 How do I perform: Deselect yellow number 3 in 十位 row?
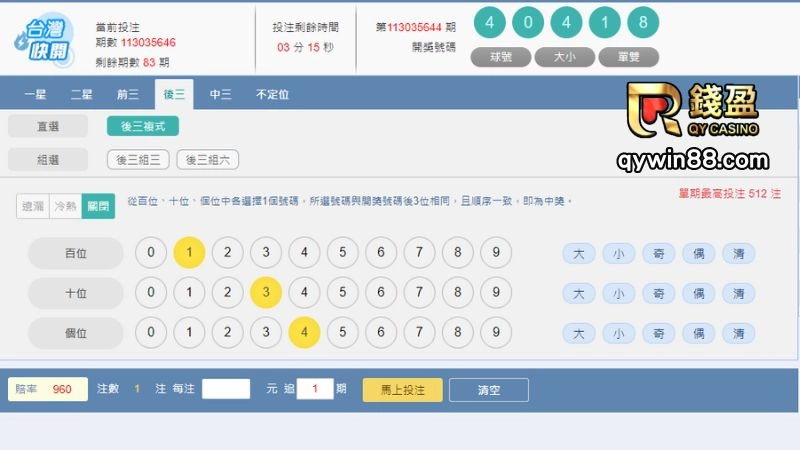[265, 293]
